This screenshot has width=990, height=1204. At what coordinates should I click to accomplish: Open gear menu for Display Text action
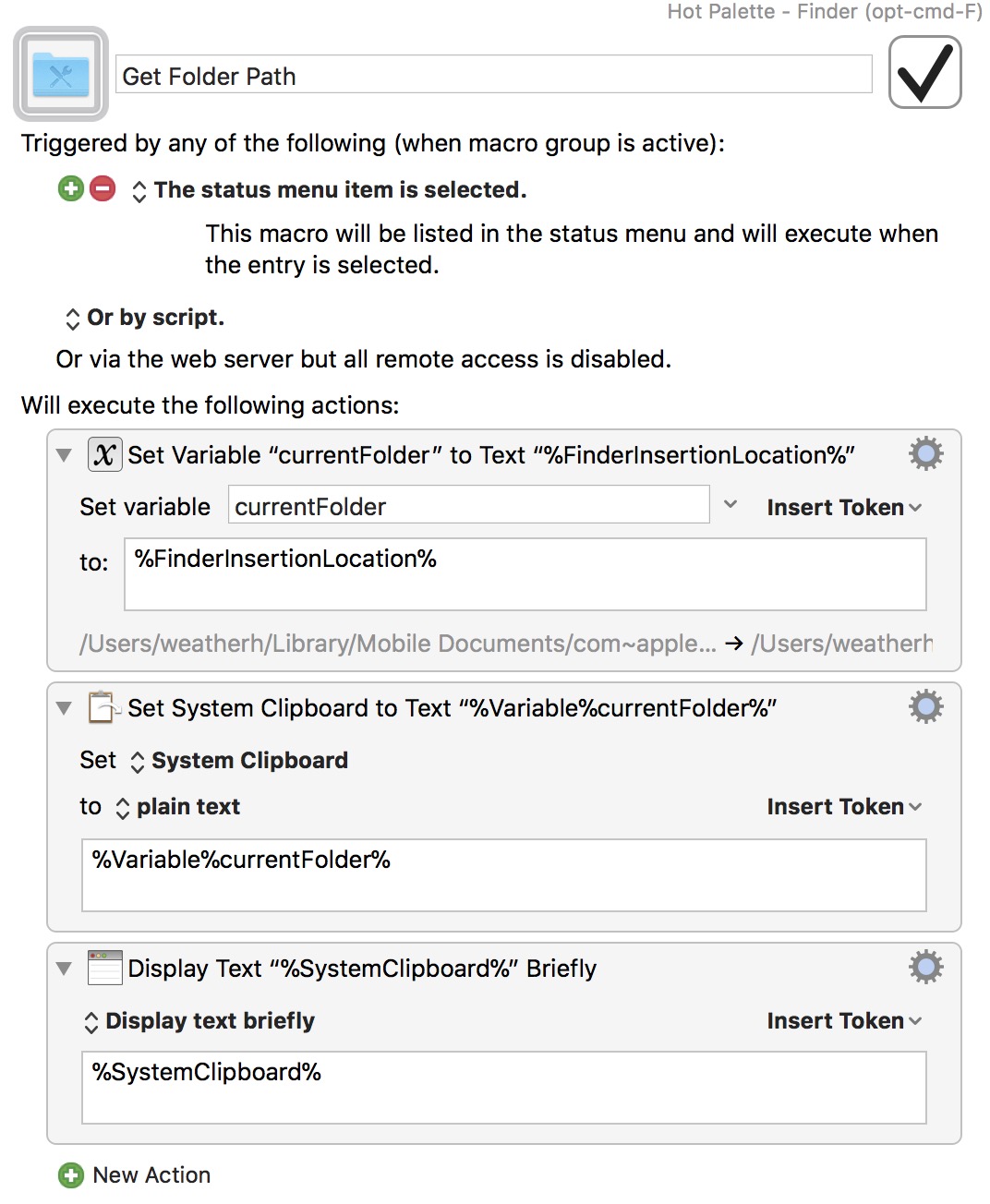click(925, 967)
